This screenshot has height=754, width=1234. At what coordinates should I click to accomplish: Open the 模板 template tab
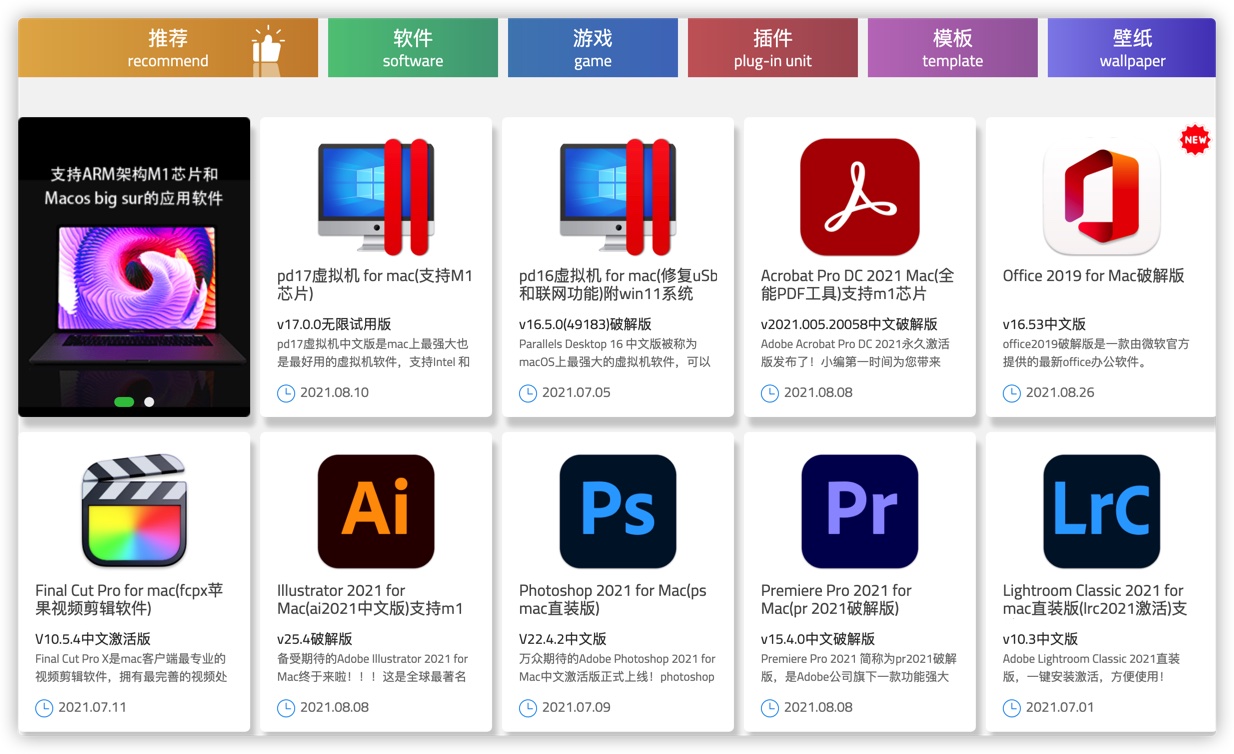[x=953, y=48]
